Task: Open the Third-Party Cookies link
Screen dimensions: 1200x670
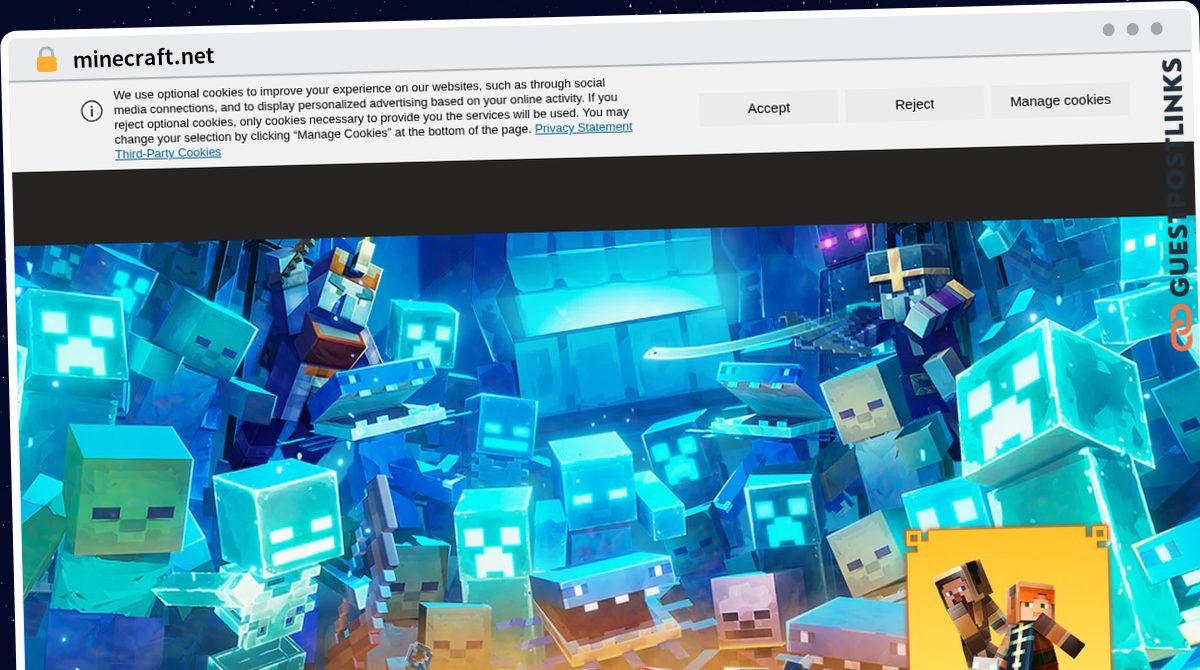Action: pos(168,153)
